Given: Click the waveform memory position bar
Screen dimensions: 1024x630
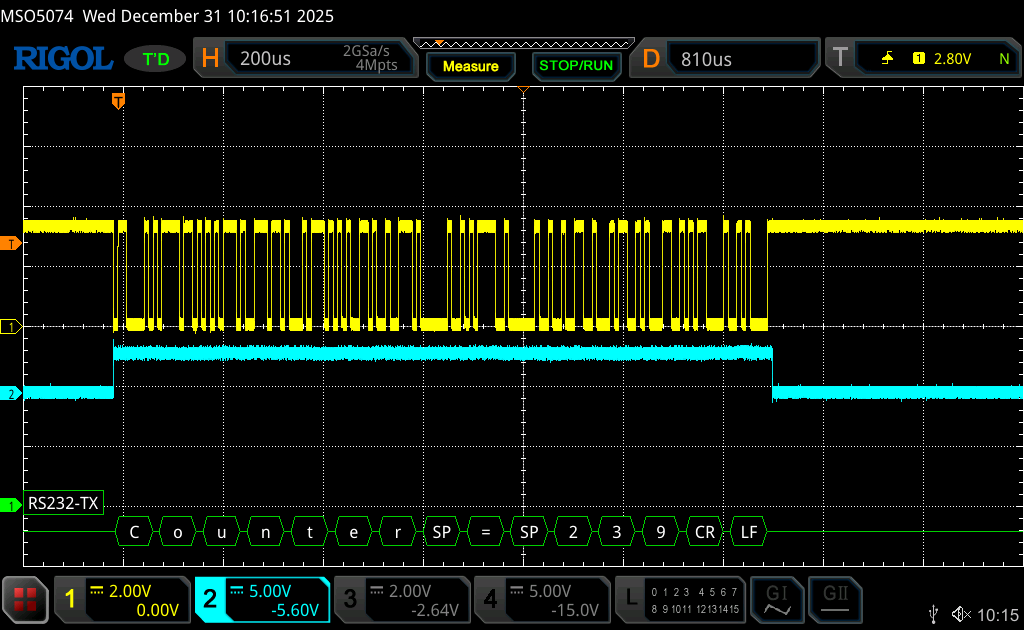Looking at the screenshot, I should point(523,43).
